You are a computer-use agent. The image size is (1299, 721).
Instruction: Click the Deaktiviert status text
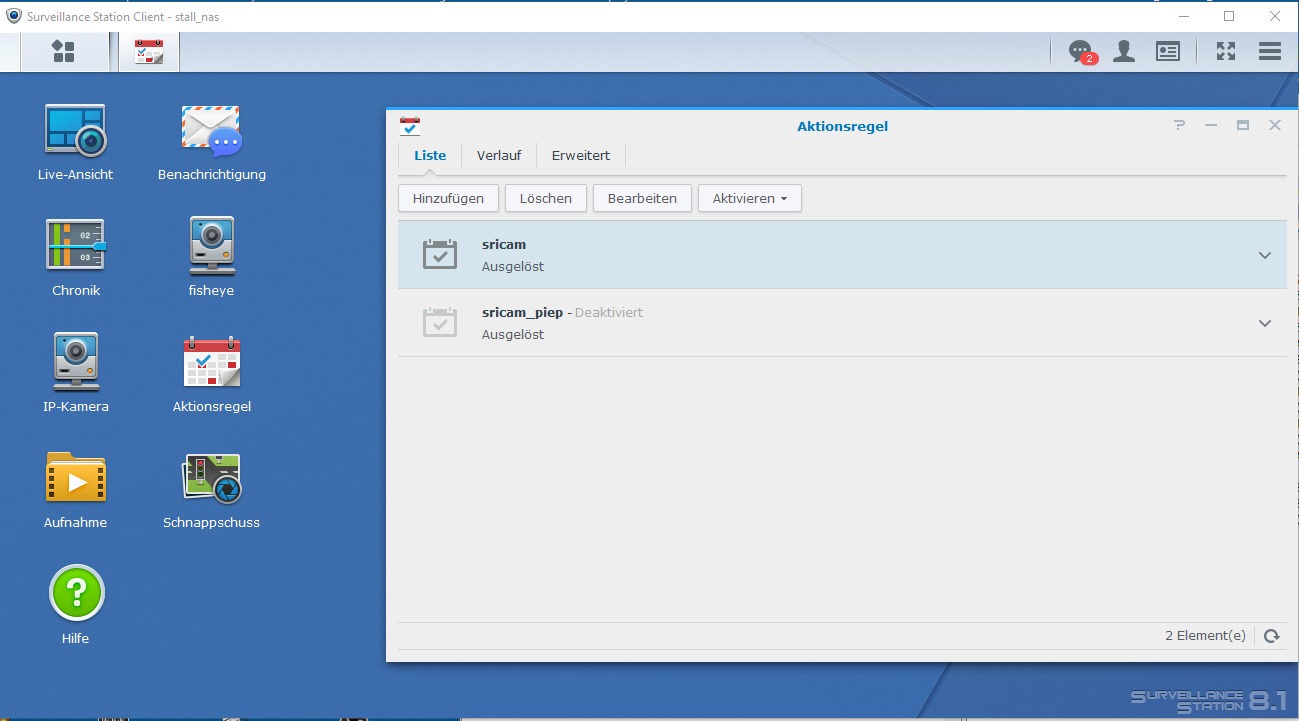[x=609, y=312]
